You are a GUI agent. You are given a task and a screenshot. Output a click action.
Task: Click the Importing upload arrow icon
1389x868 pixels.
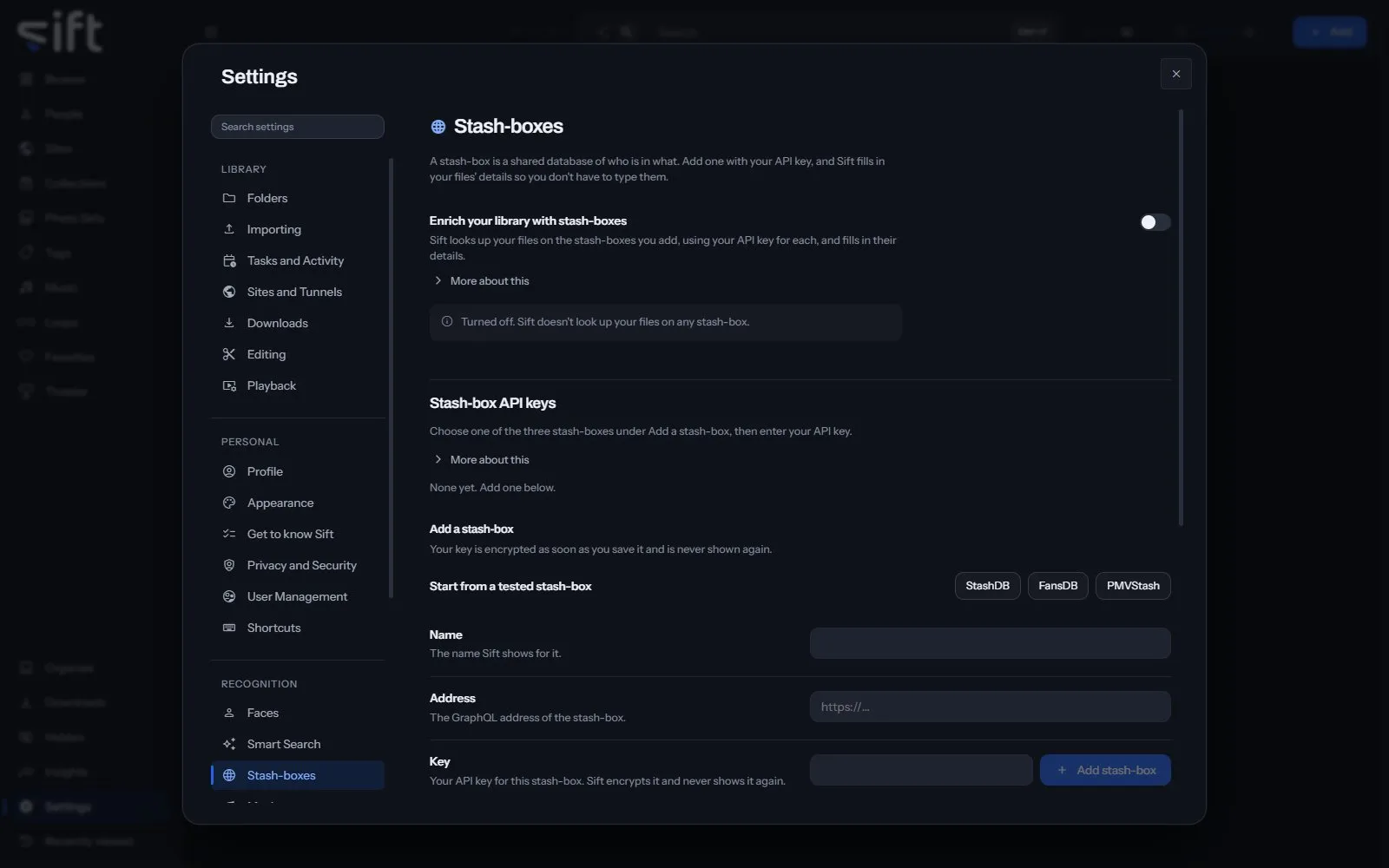(x=229, y=229)
